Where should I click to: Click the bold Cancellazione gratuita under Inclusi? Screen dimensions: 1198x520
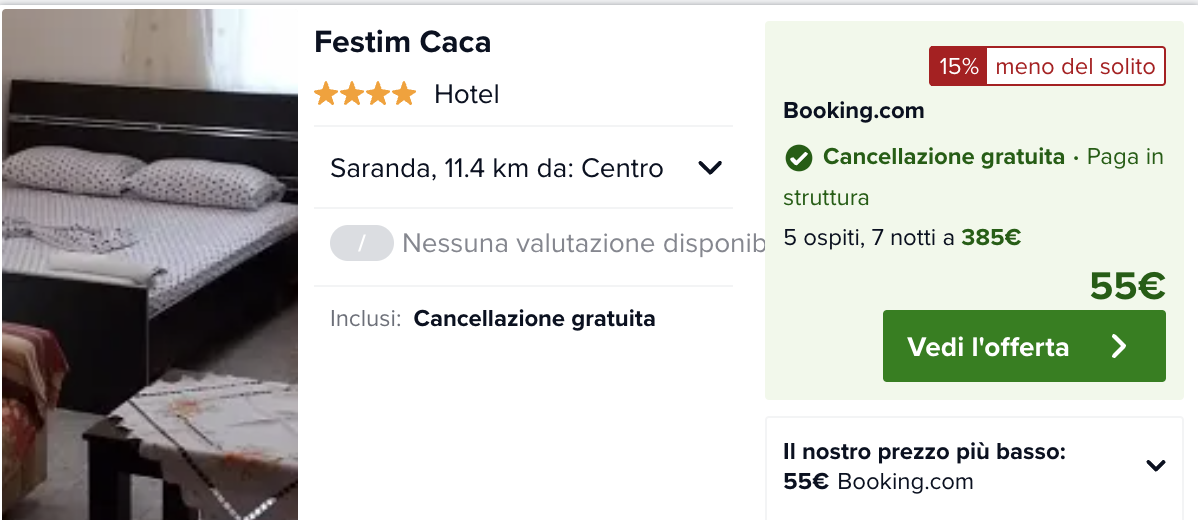pos(534,318)
